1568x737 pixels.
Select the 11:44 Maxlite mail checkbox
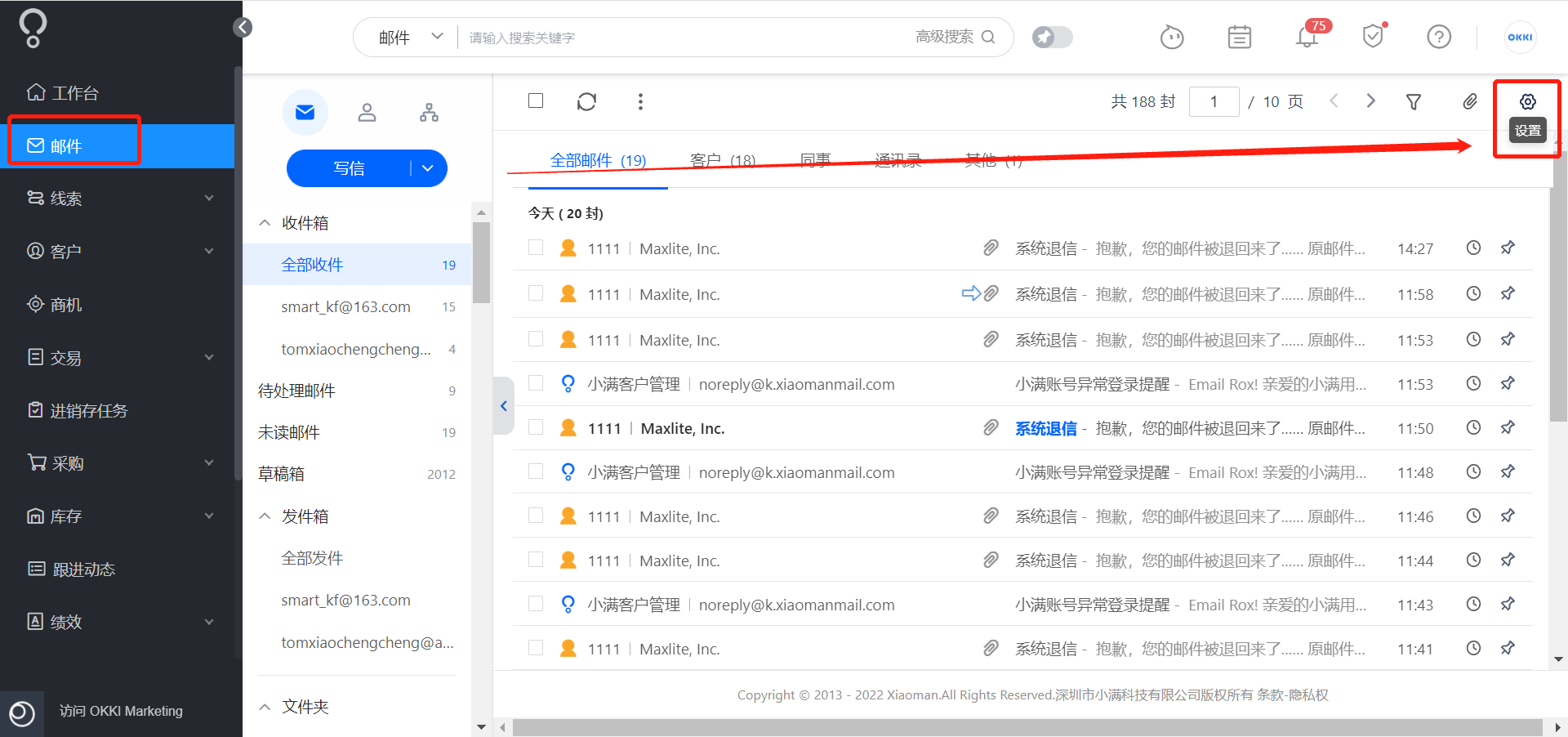click(536, 560)
